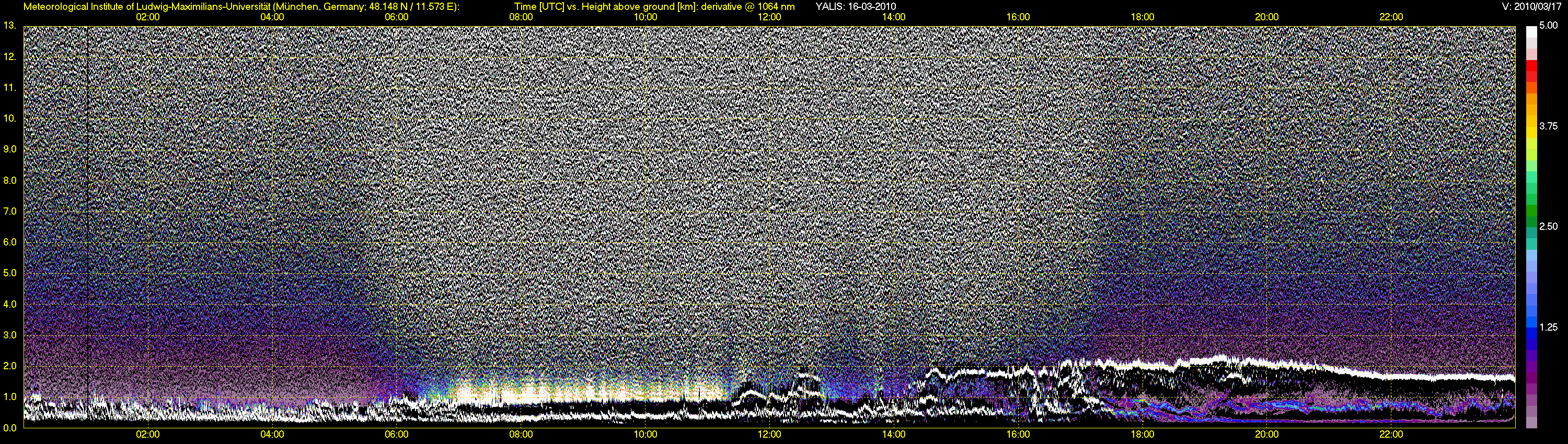
Task: Click the 6.0 height axis label
Action: coord(10,243)
